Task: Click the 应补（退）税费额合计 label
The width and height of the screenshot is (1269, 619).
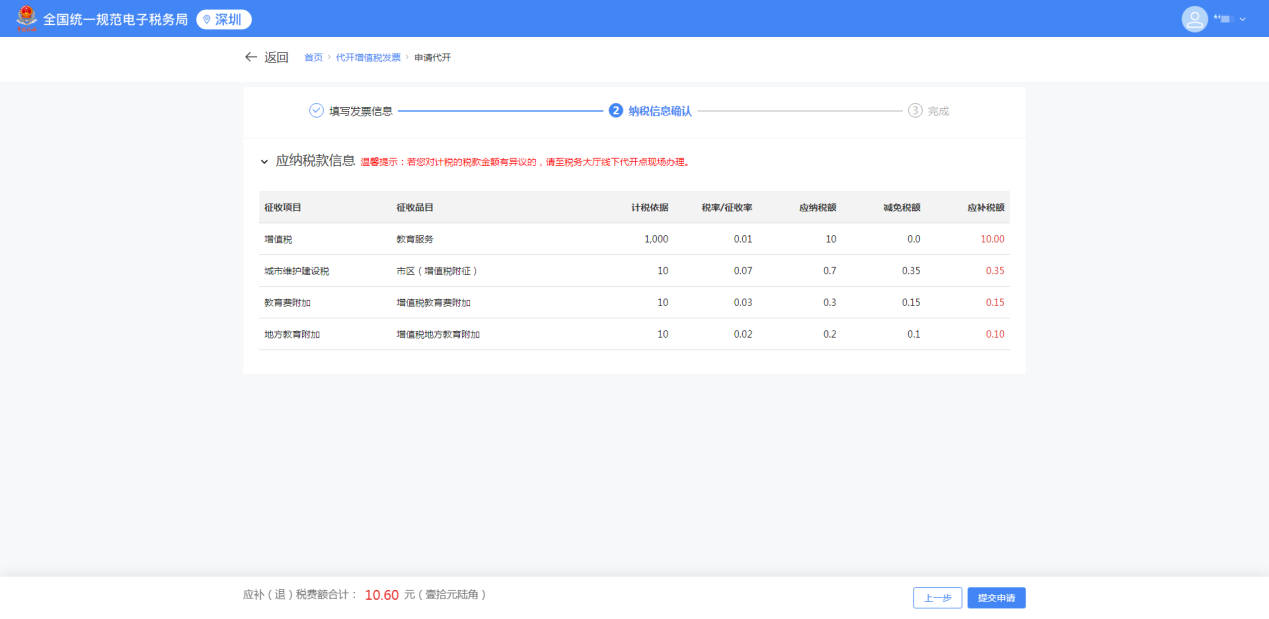Action: click(300, 594)
